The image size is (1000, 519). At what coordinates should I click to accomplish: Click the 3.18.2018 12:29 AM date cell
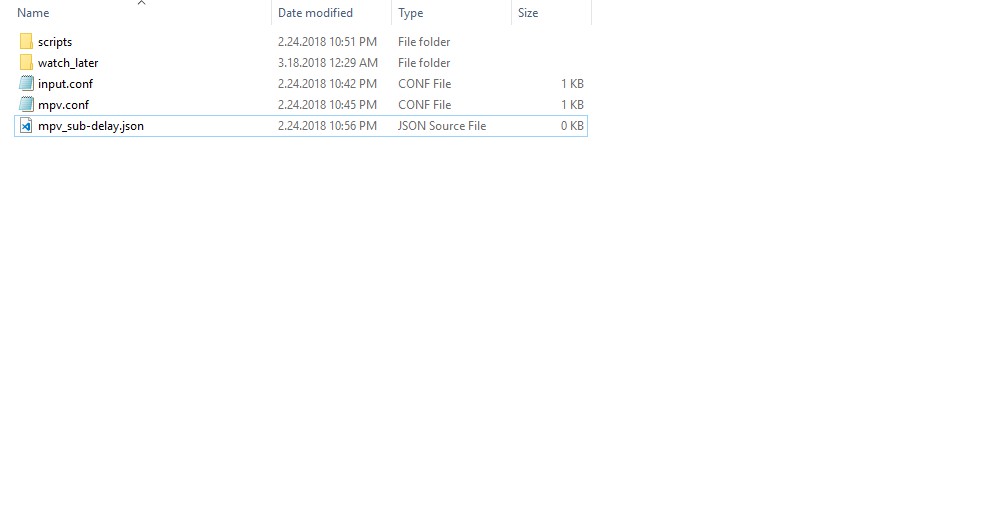click(x=327, y=63)
